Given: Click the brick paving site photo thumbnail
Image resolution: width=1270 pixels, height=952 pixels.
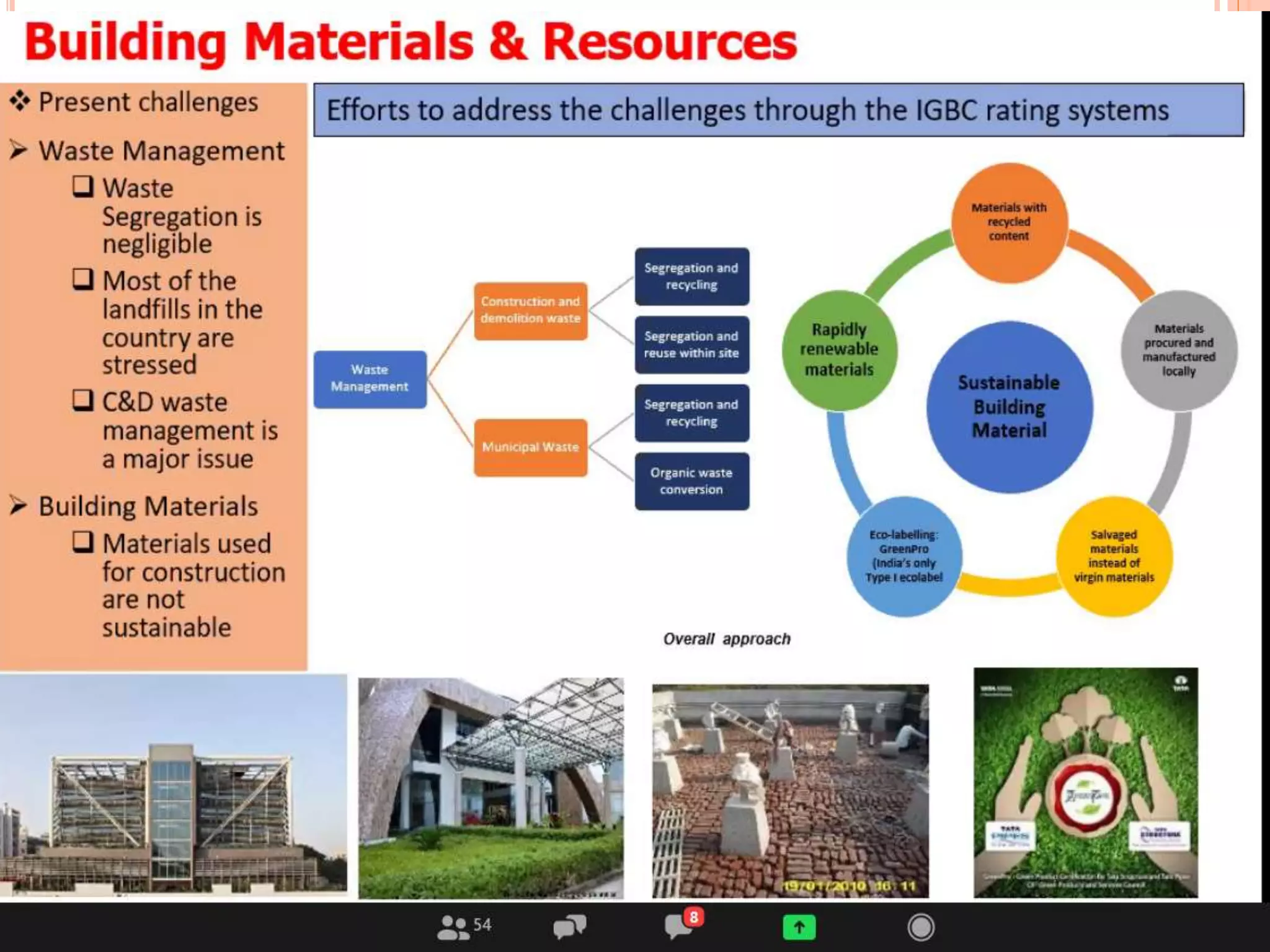Looking at the screenshot, I should (x=790, y=791).
